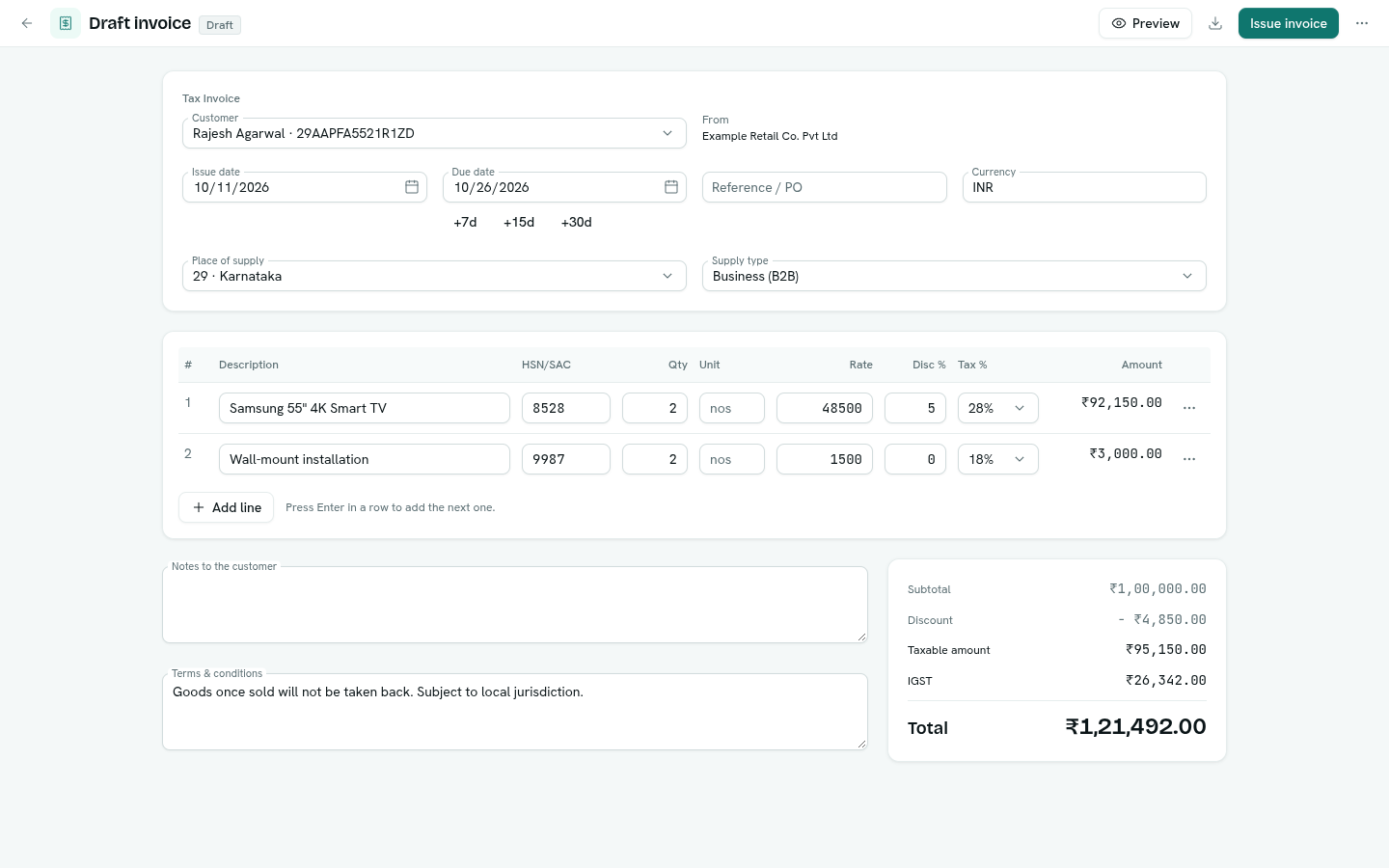Click the Notes to the customer textarea
The width and height of the screenshot is (1389, 868).
pos(515,605)
